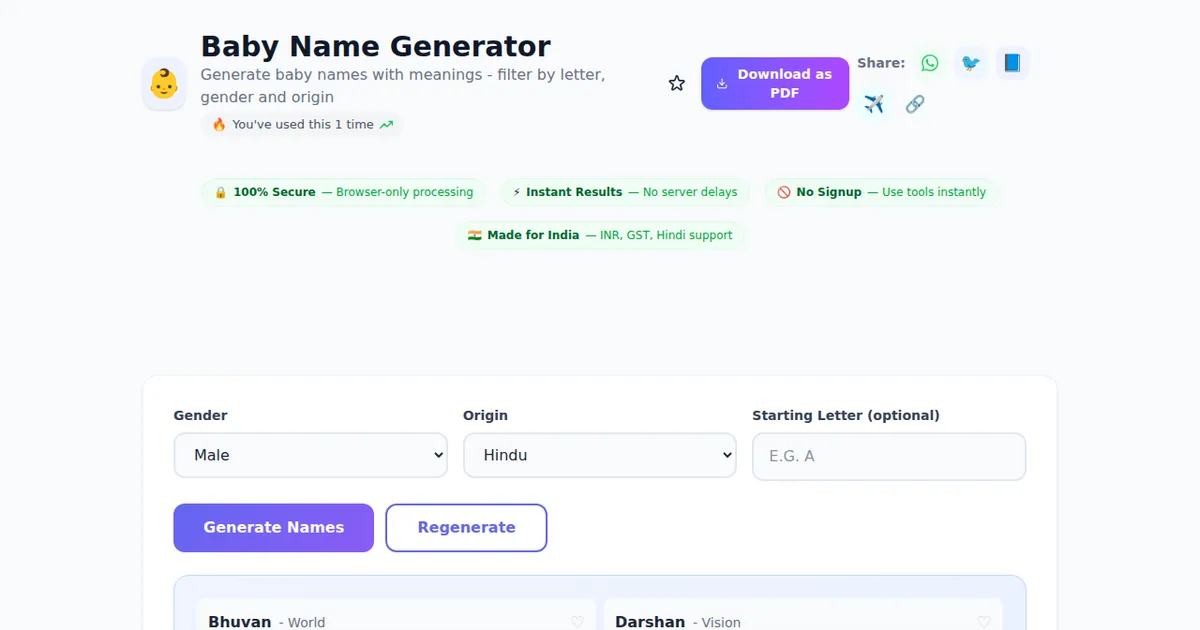Click the Starting Letter input field
Viewport: 1200px width, 630px height.
pos(888,456)
